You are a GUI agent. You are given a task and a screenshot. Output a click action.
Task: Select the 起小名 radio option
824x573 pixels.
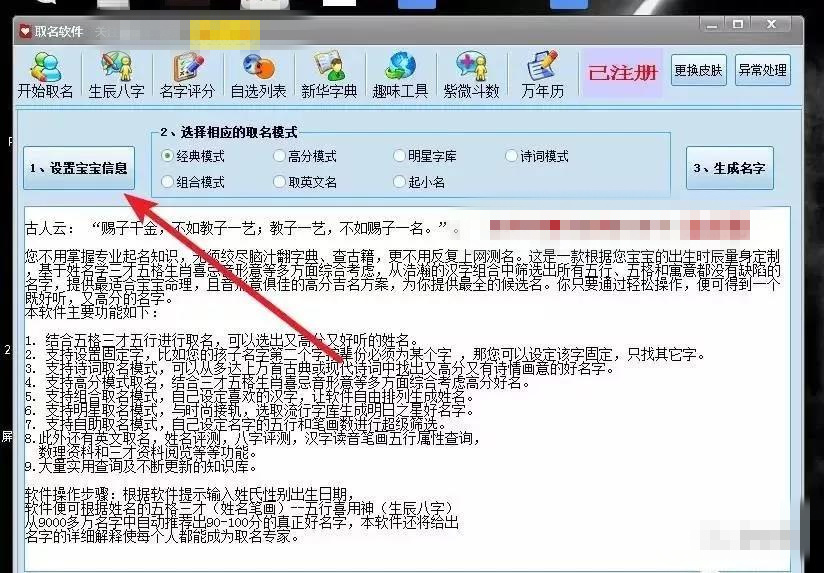(419, 182)
